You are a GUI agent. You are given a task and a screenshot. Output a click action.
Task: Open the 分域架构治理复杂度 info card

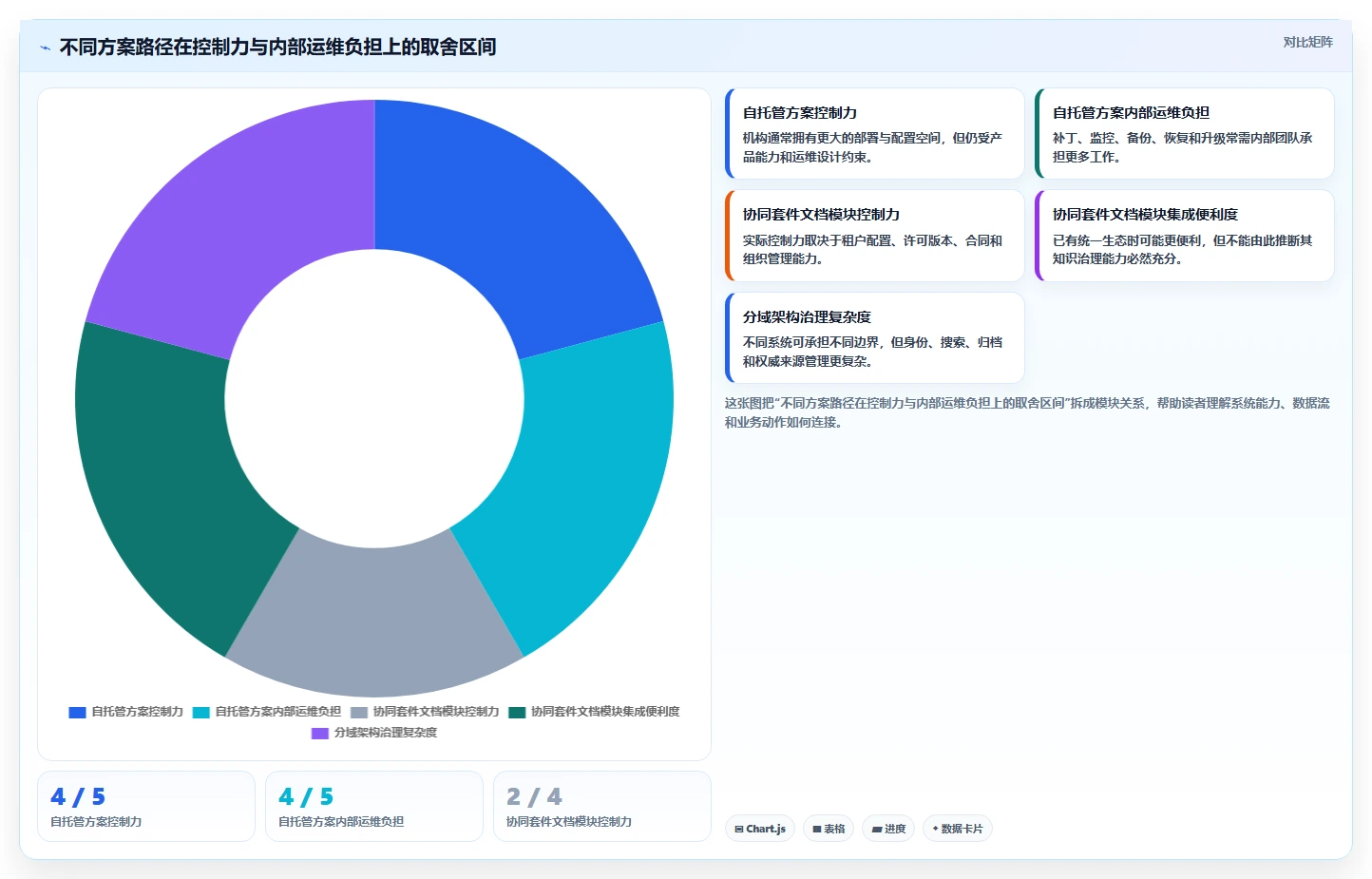874,337
